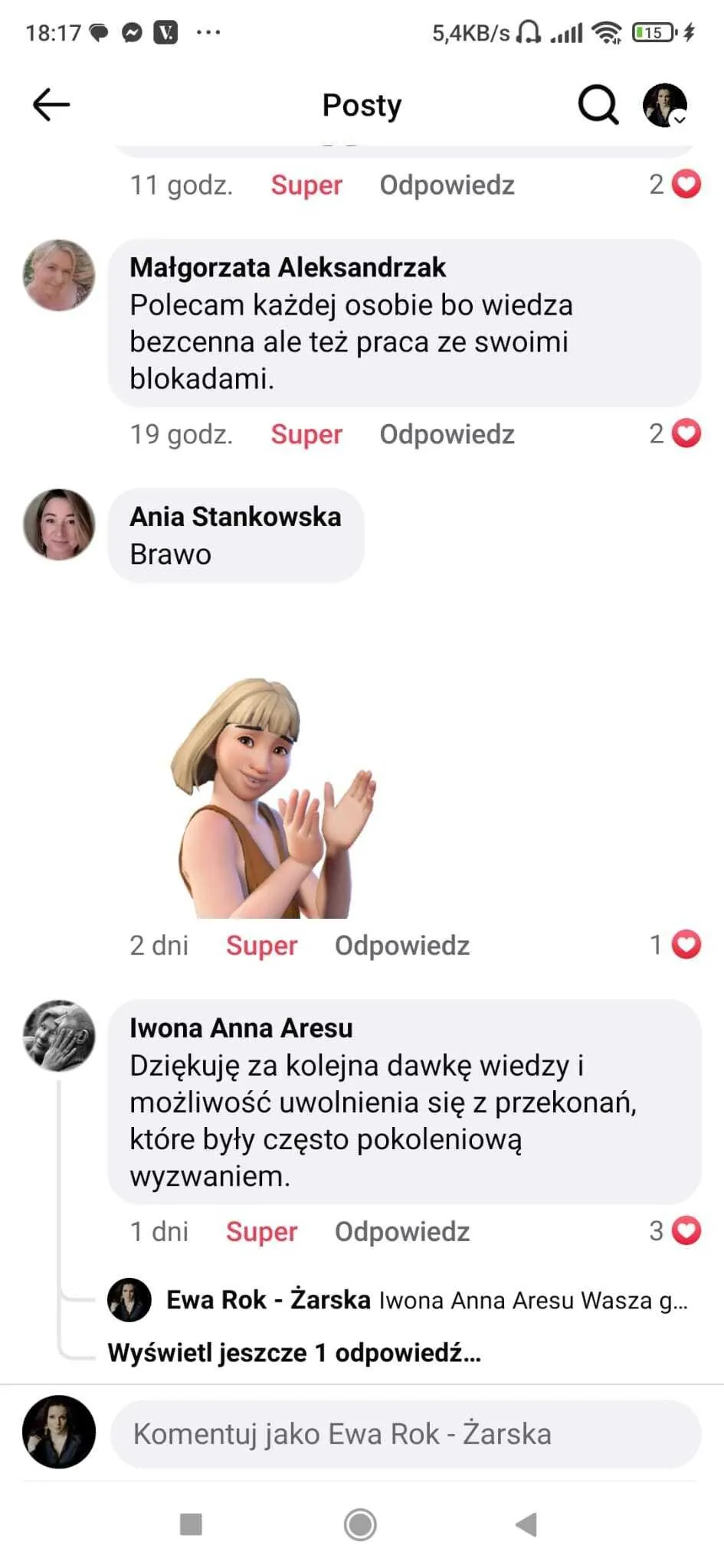Focus the Komentuj jako Ewa Rok - Żarska field
724x1568 pixels.
(406, 1434)
